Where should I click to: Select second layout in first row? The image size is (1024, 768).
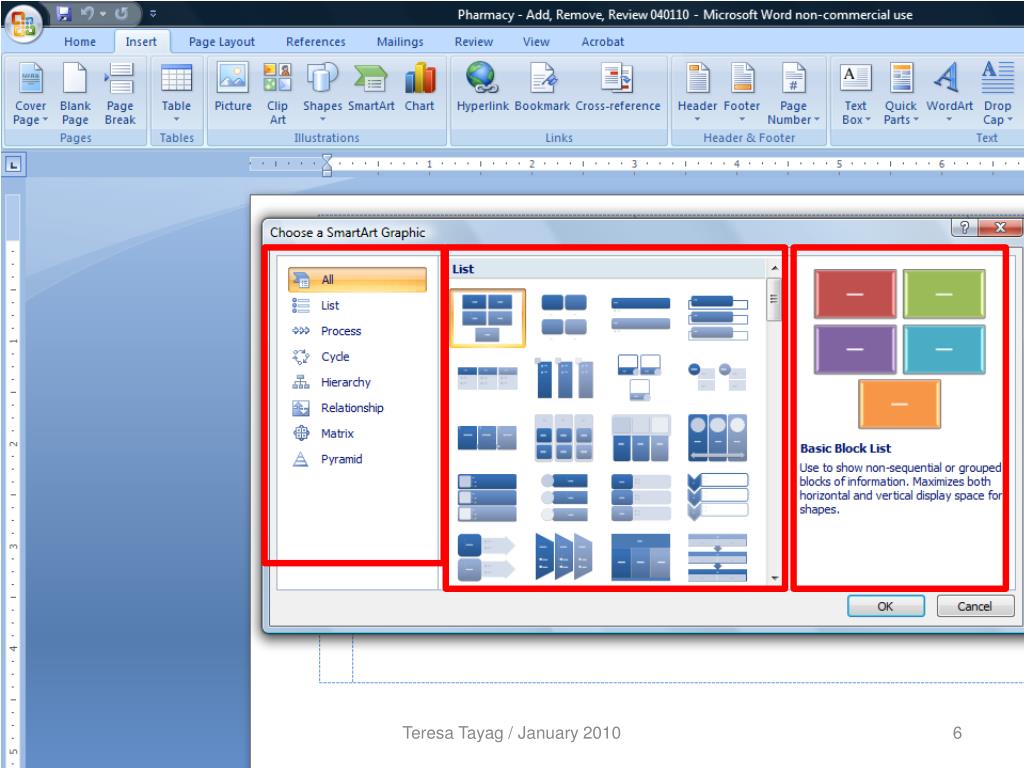[564, 315]
